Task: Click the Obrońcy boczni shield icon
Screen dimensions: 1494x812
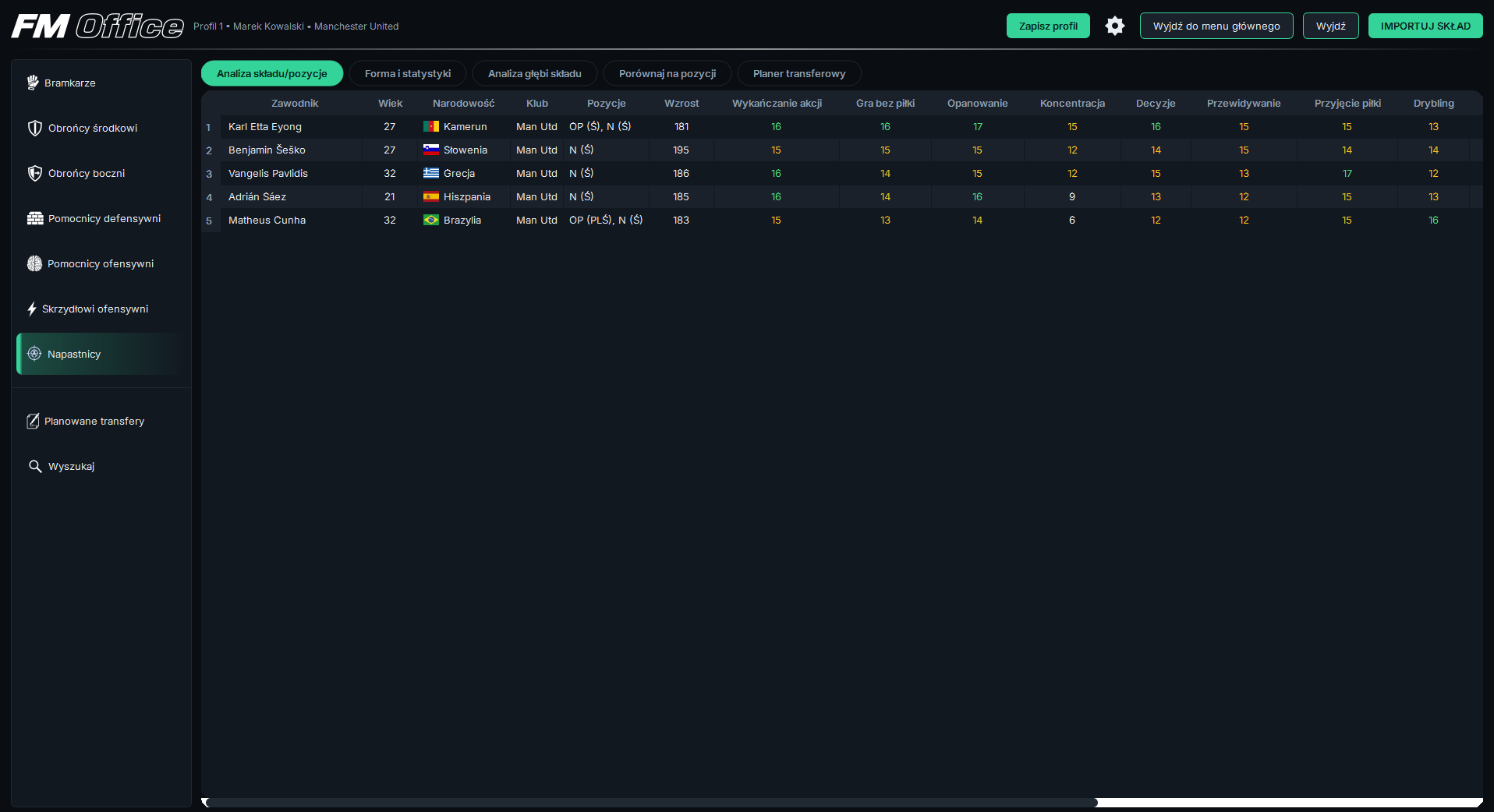Action: point(35,173)
